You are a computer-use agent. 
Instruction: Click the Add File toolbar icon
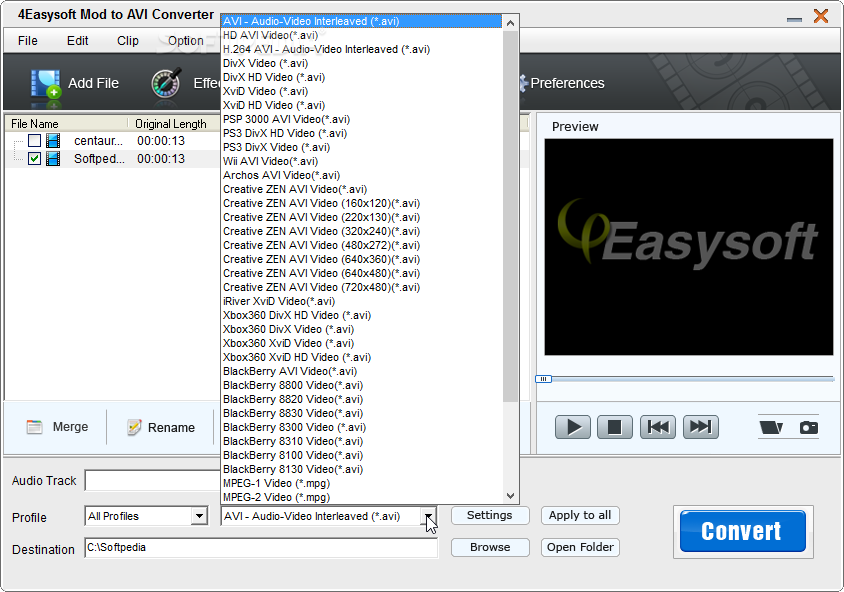(x=45, y=84)
